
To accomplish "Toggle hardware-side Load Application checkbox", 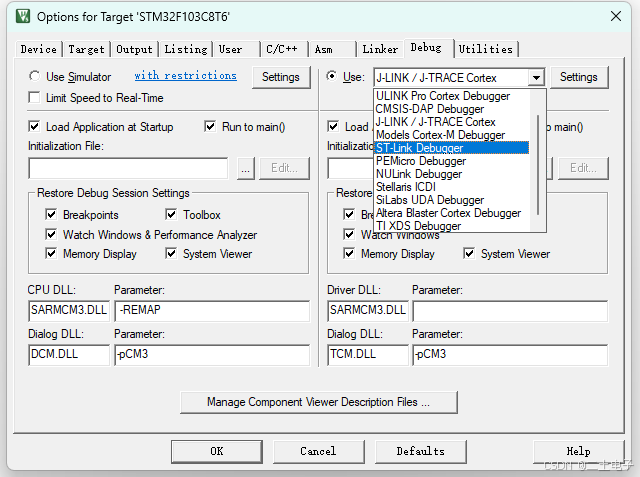I will tap(333, 126).
